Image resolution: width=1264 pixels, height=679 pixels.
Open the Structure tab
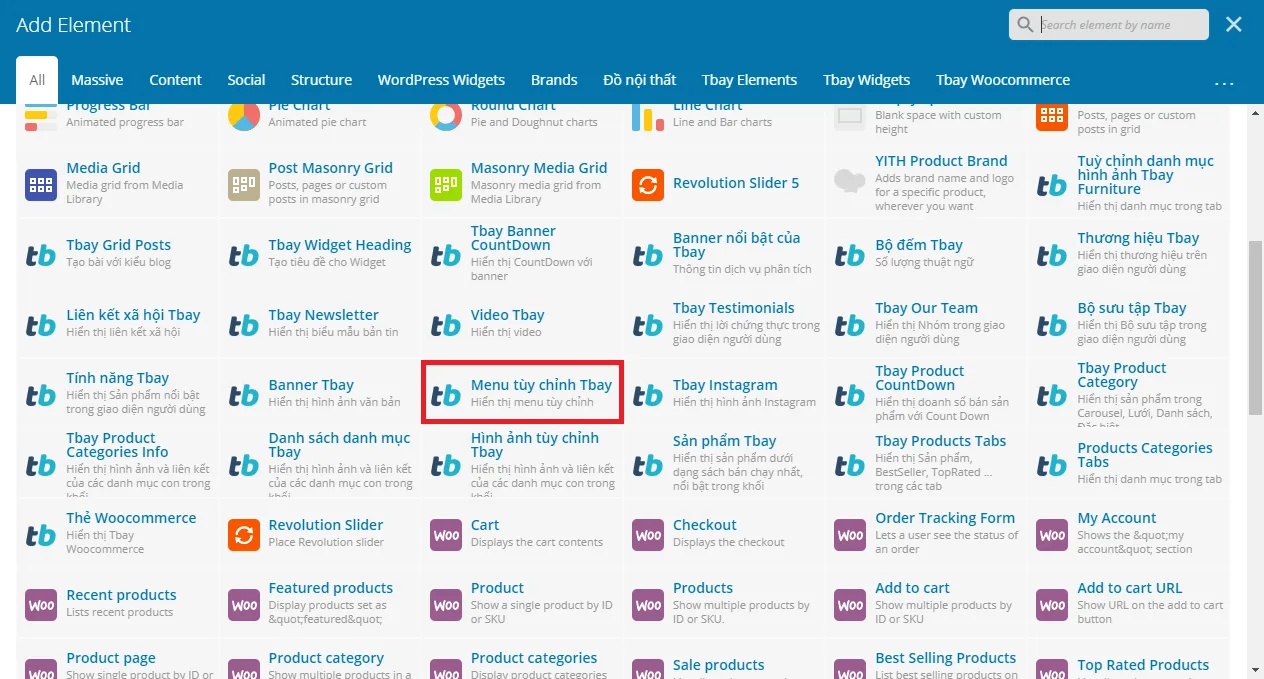(x=321, y=80)
